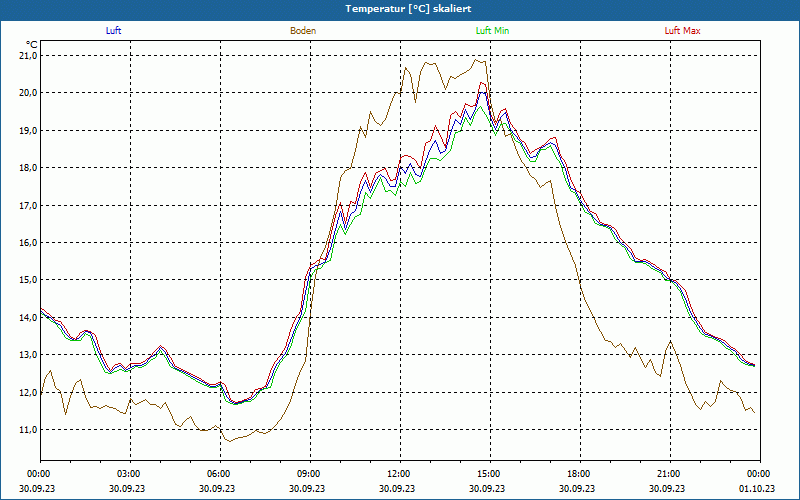The width and height of the screenshot is (800, 500).
Task: Click the 30.09.23 date under 12:00
Action: (397, 488)
